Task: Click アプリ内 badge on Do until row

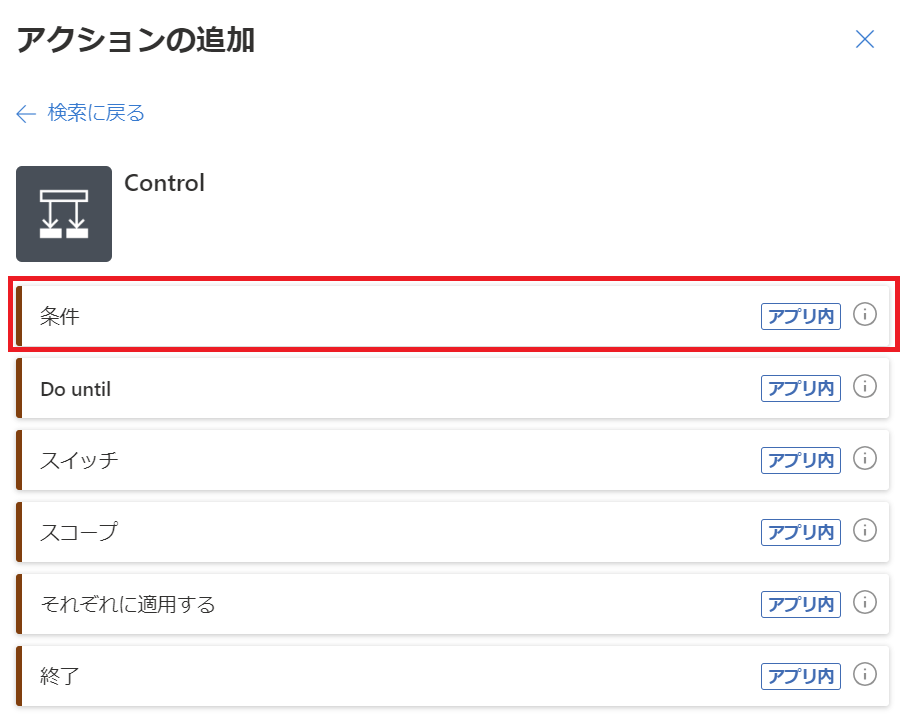Action: (801, 388)
